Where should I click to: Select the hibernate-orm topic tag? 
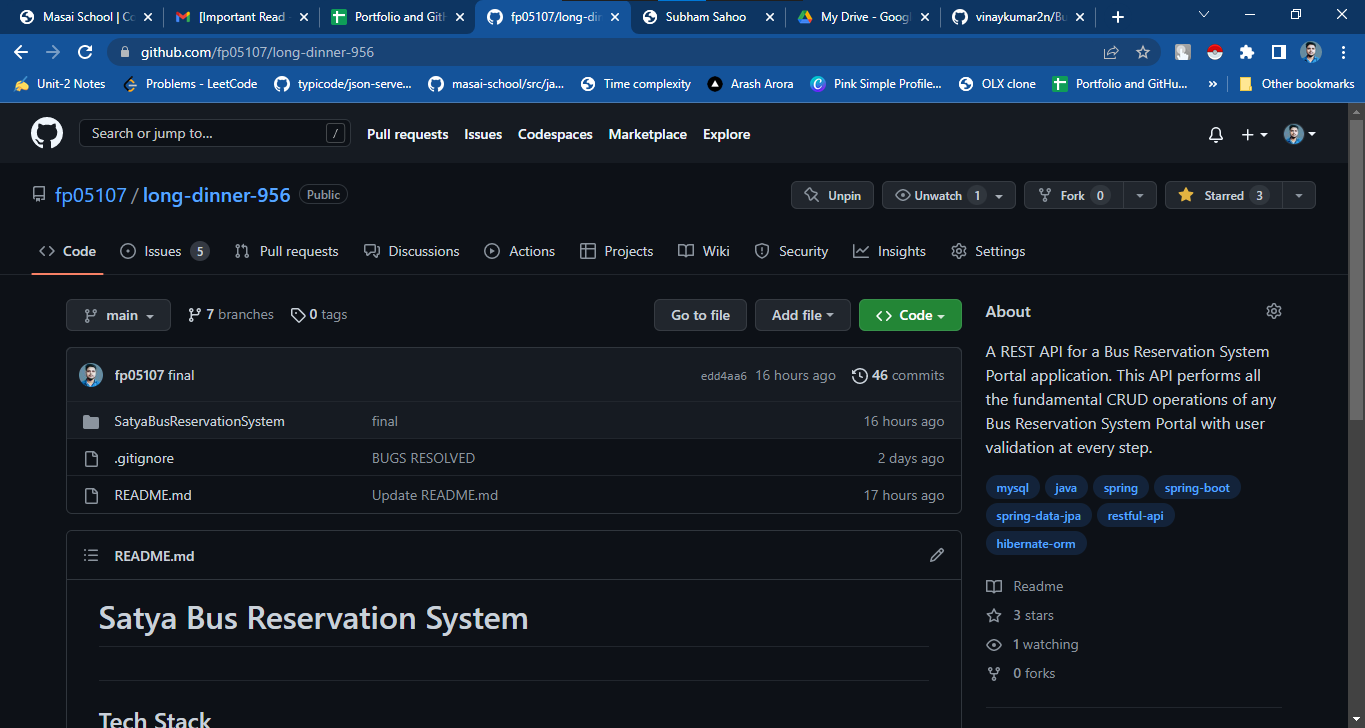(1036, 544)
